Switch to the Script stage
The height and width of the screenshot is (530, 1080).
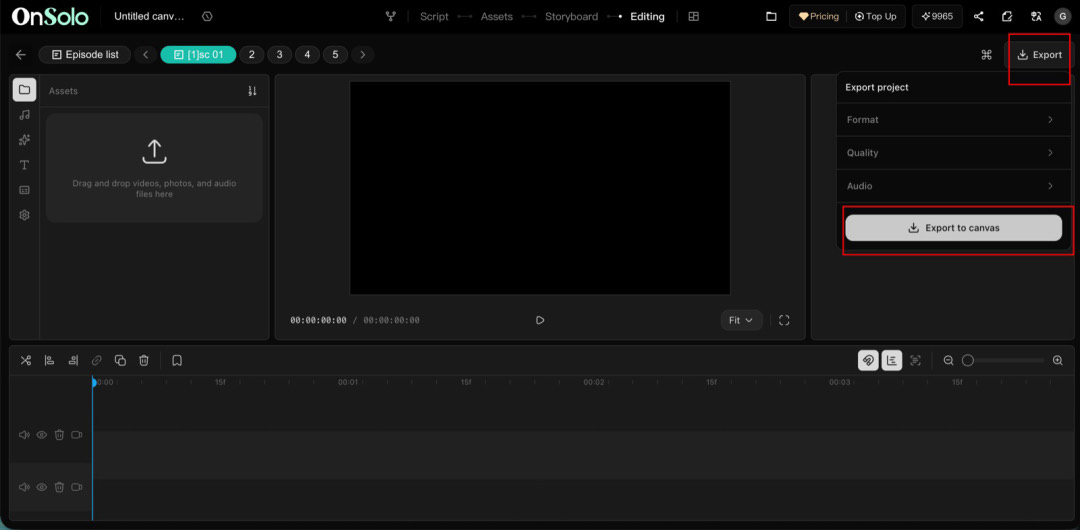[x=434, y=17]
